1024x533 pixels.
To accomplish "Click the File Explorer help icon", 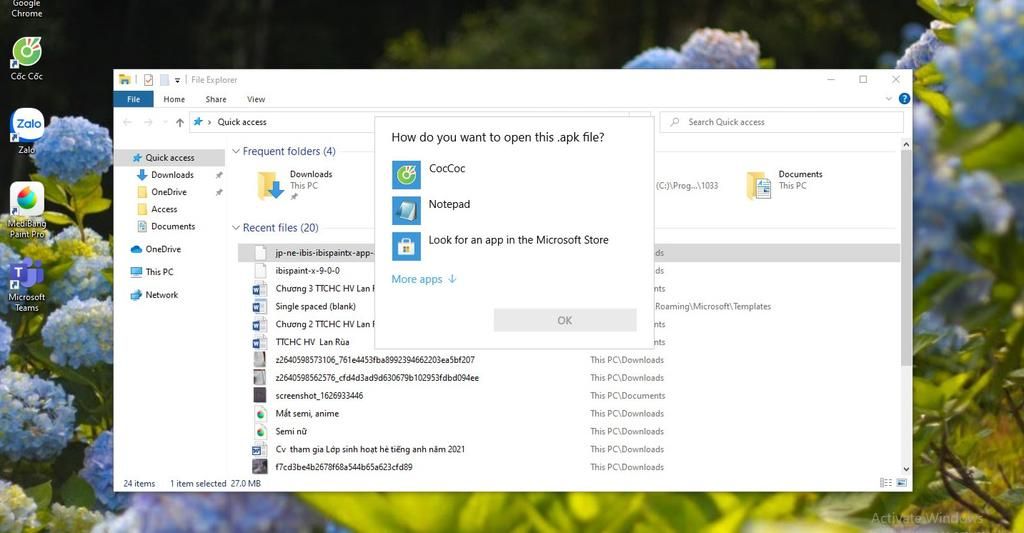I will (x=904, y=99).
